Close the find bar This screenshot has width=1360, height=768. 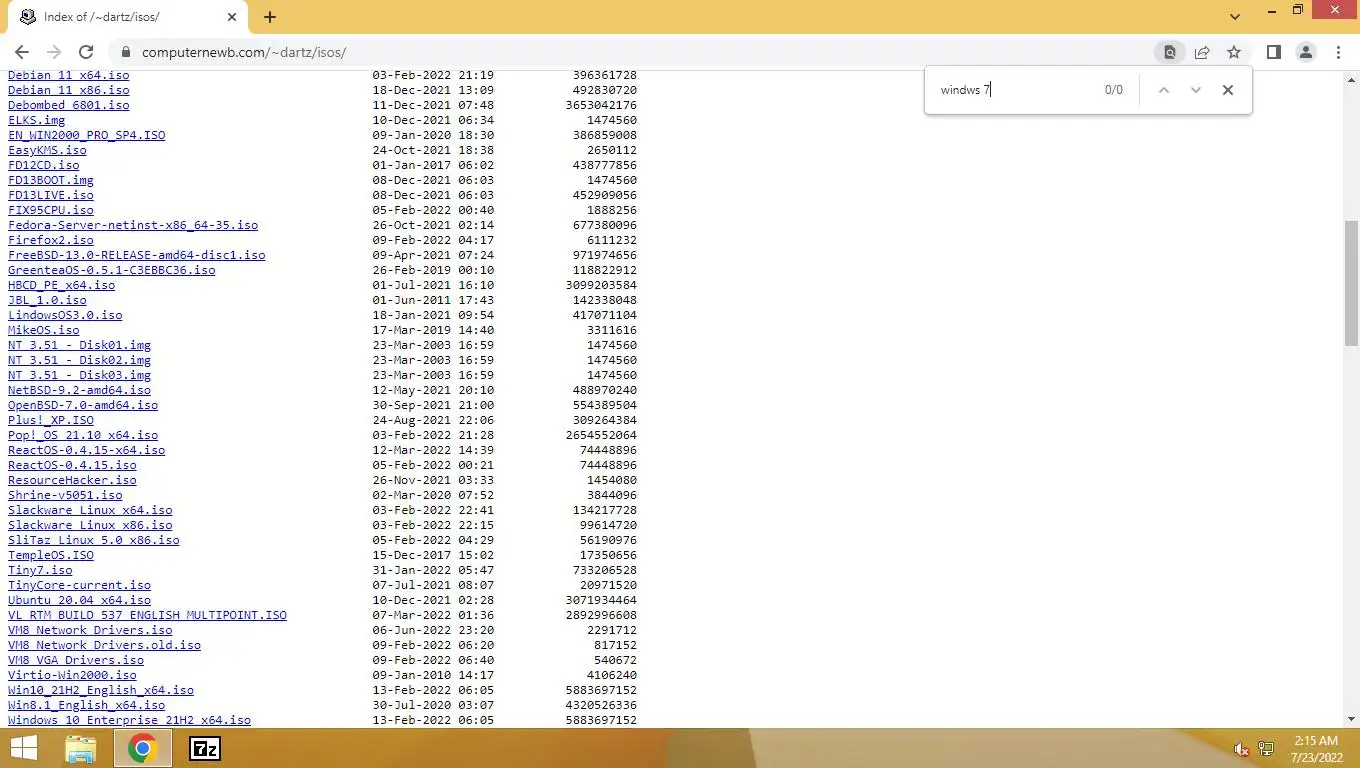(x=1228, y=90)
